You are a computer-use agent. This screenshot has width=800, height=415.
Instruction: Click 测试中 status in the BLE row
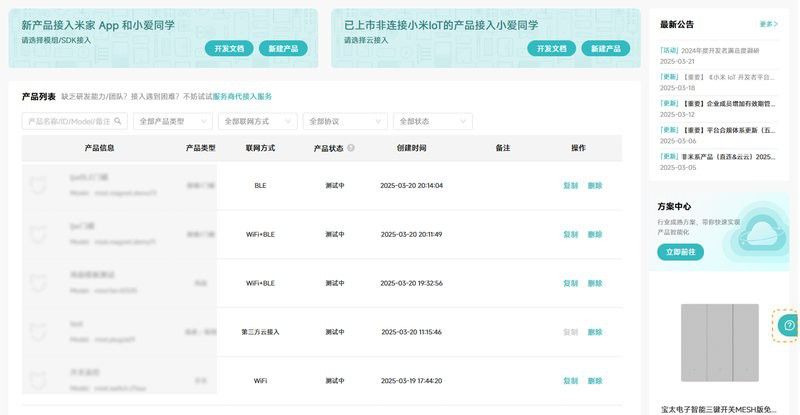pos(335,186)
